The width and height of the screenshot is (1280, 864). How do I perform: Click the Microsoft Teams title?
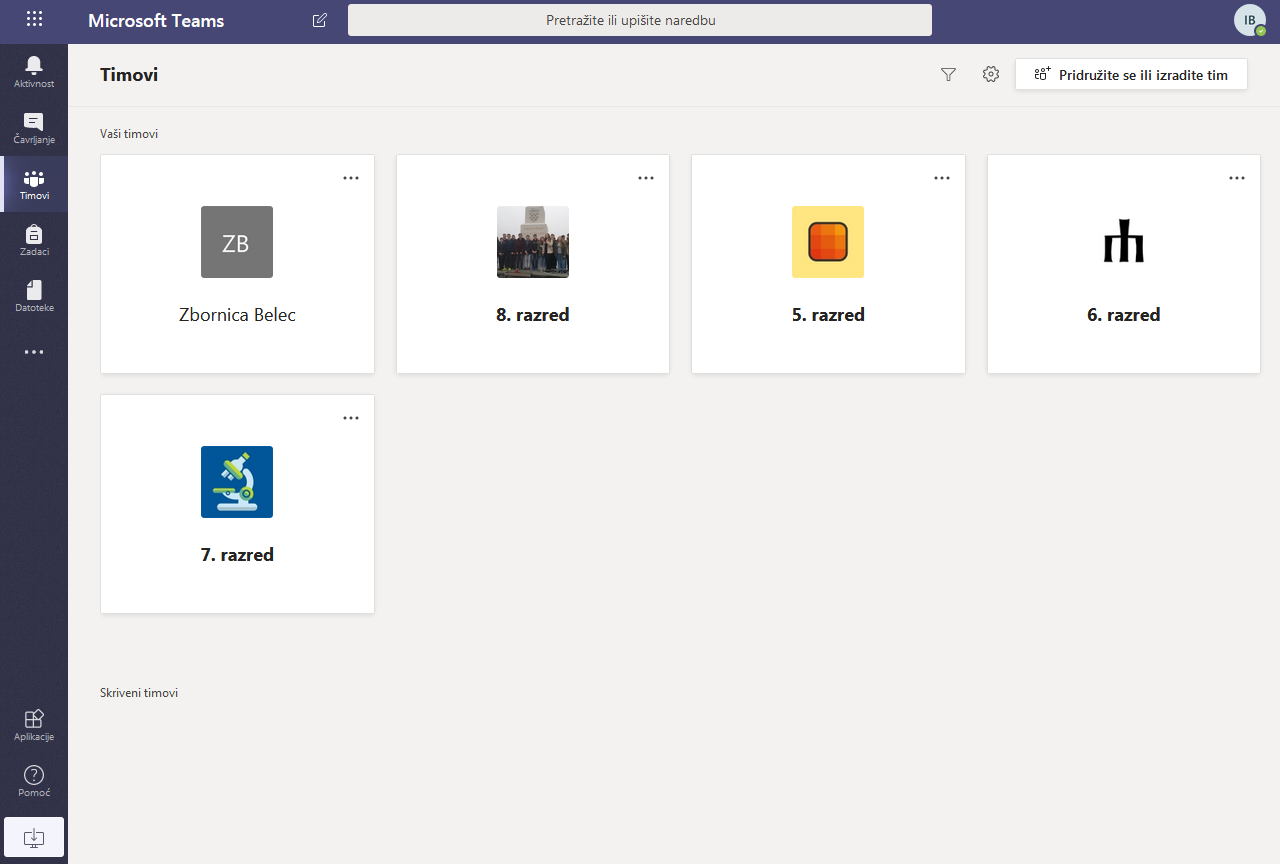(x=156, y=21)
